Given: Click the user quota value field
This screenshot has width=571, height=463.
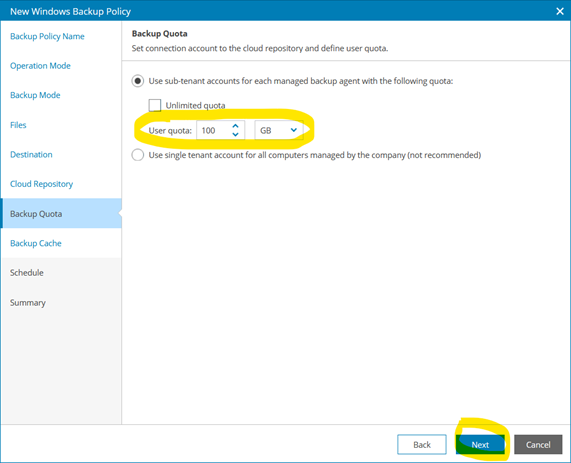Looking at the screenshot, I should tap(214, 130).
